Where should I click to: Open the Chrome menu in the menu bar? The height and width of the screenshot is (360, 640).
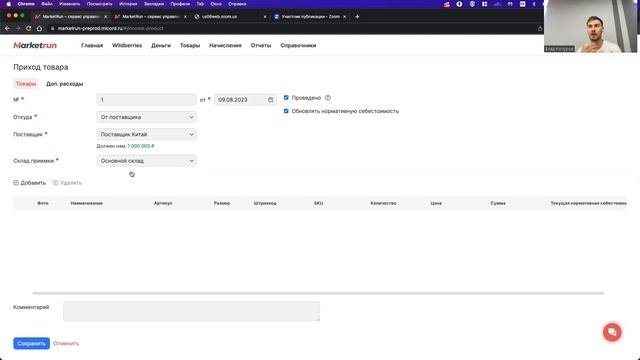pos(26,4)
